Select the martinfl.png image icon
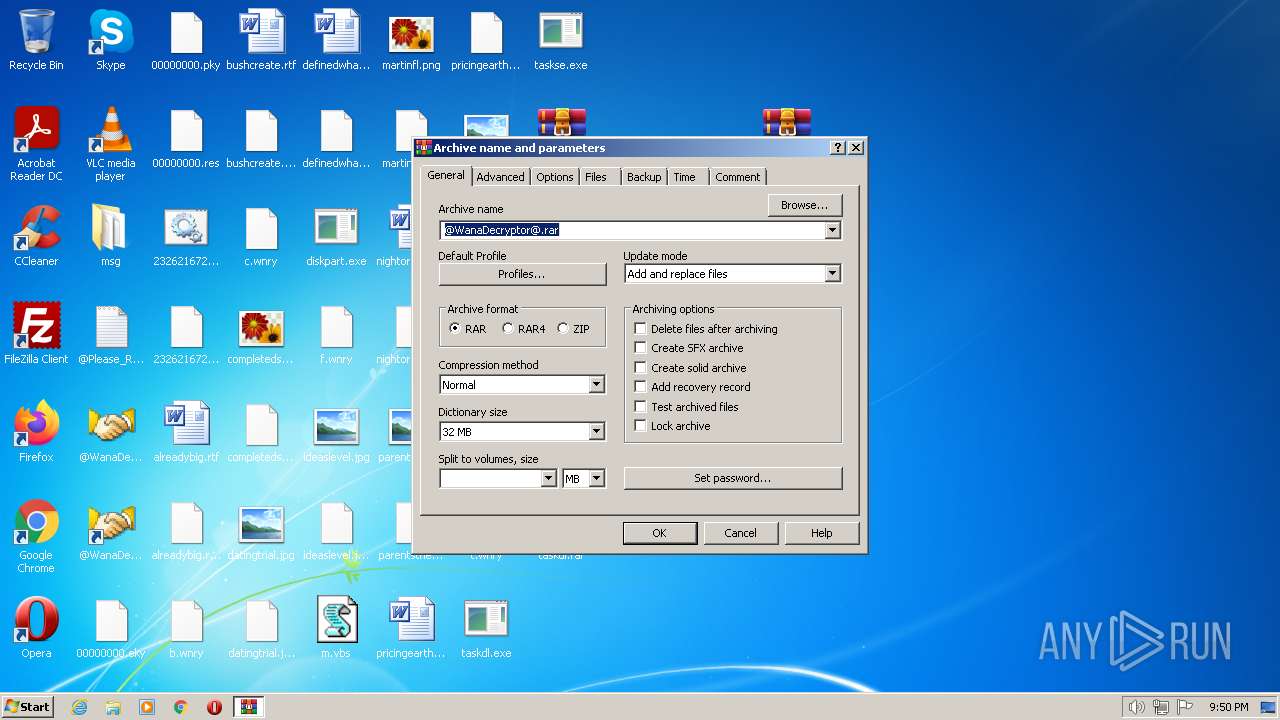 [411, 41]
